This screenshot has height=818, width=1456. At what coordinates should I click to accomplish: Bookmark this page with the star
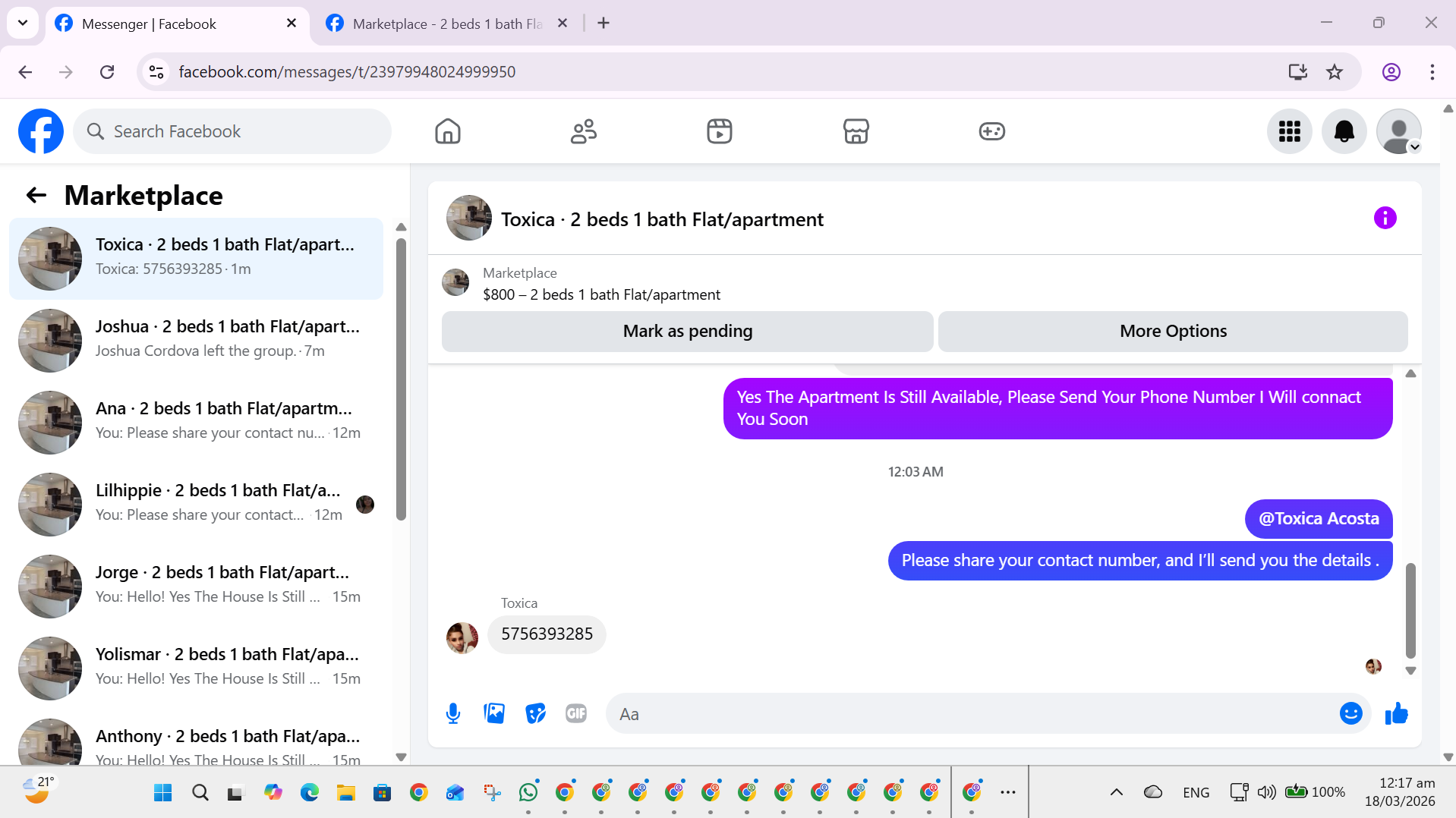pyautogui.click(x=1335, y=72)
